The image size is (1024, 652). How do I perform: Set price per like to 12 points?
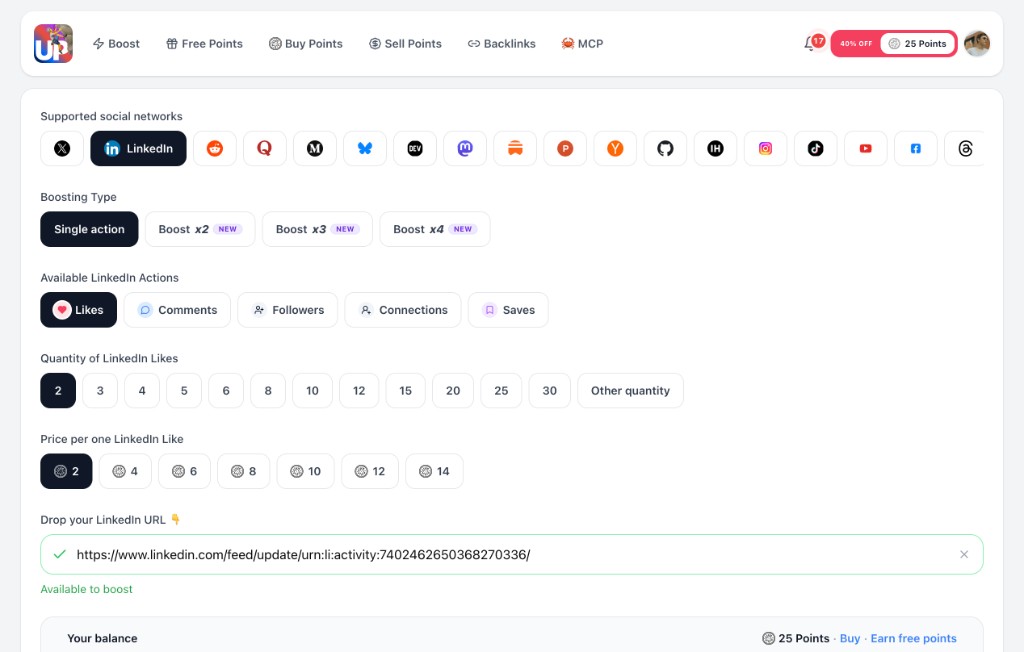click(x=370, y=471)
